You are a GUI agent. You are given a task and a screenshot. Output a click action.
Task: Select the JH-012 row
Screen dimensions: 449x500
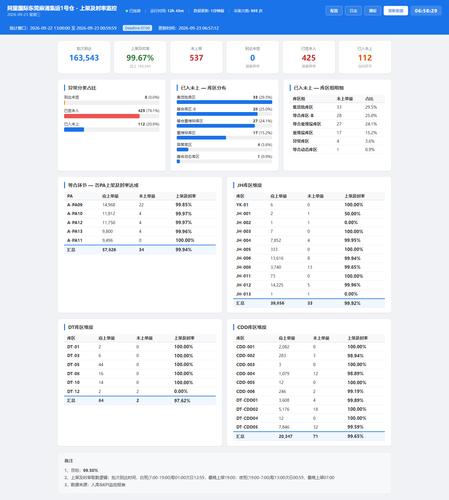tap(309, 285)
